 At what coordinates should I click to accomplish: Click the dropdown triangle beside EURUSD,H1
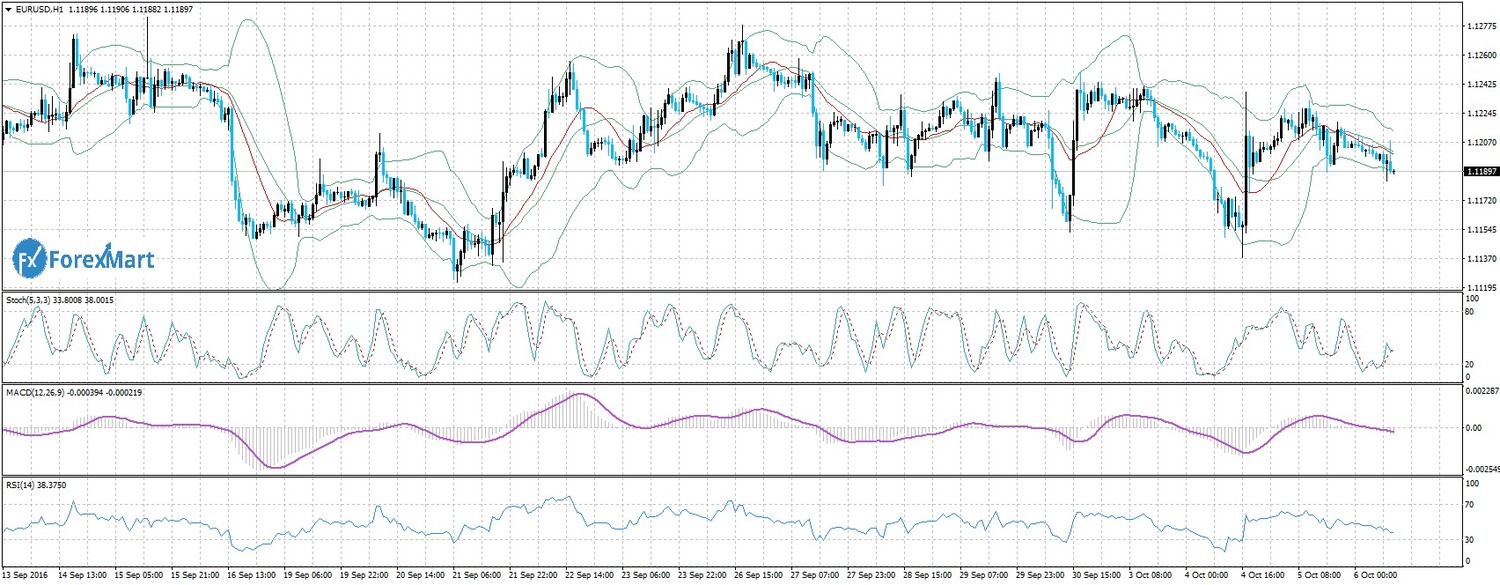tap(8, 9)
